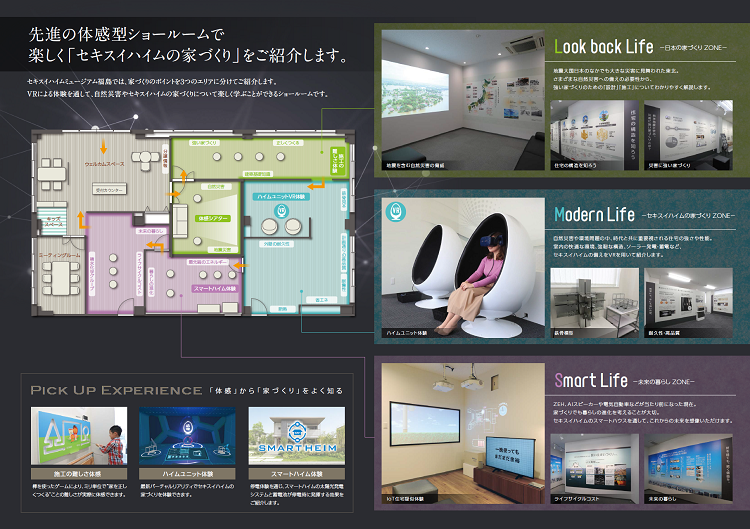Click green 体感シアター label

pyautogui.click(x=213, y=218)
